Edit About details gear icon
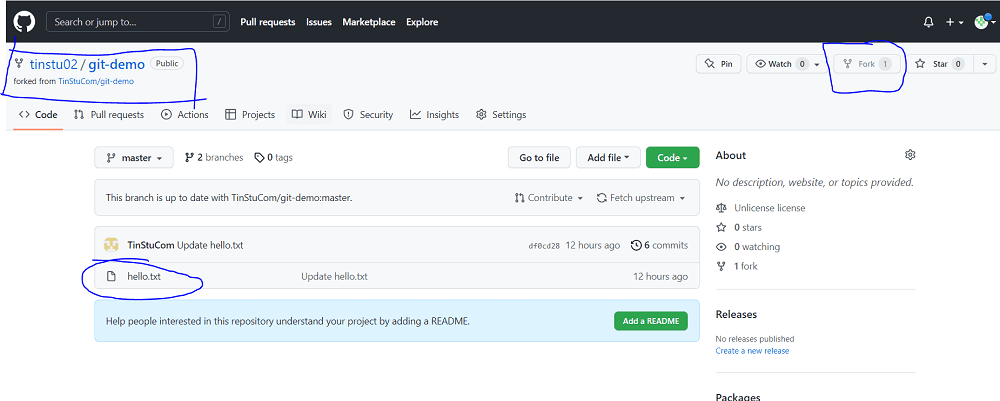The height and width of the screenshot is (401, 1000). [910, 155]
